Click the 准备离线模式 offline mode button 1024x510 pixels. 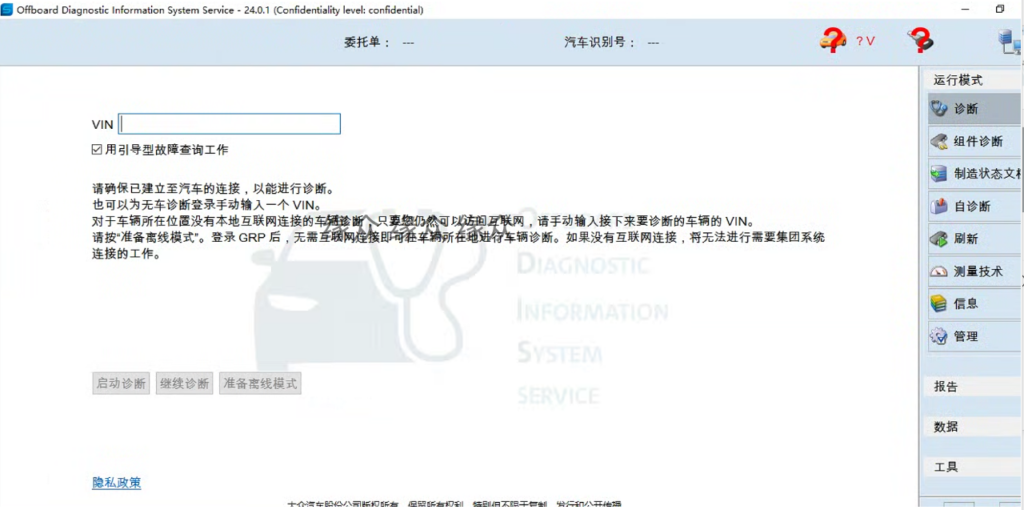260,383
